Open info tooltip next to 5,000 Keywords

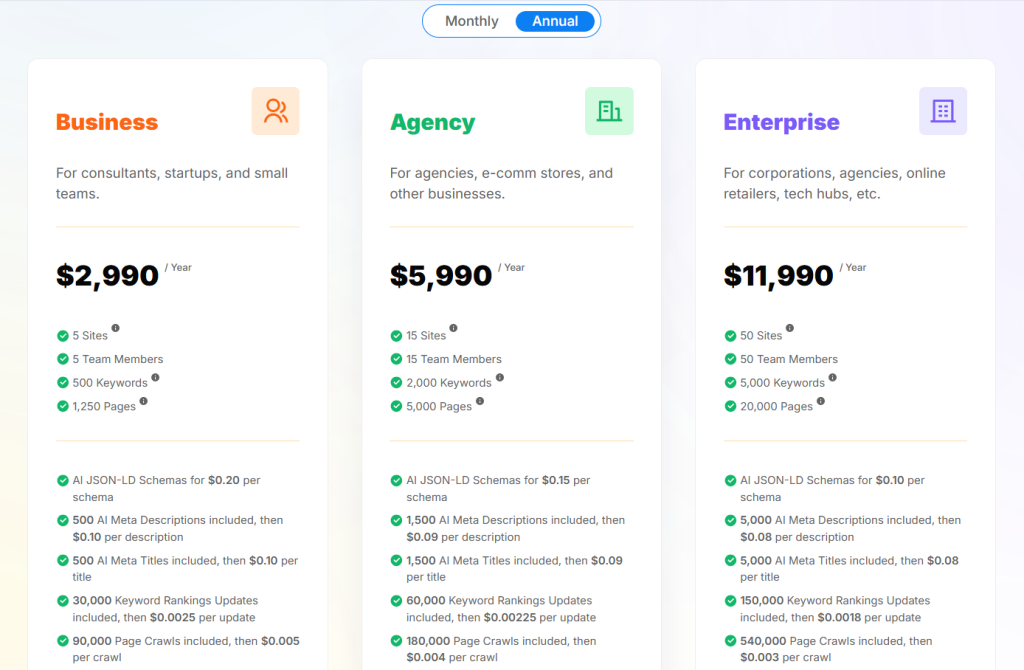click(833, 377)
